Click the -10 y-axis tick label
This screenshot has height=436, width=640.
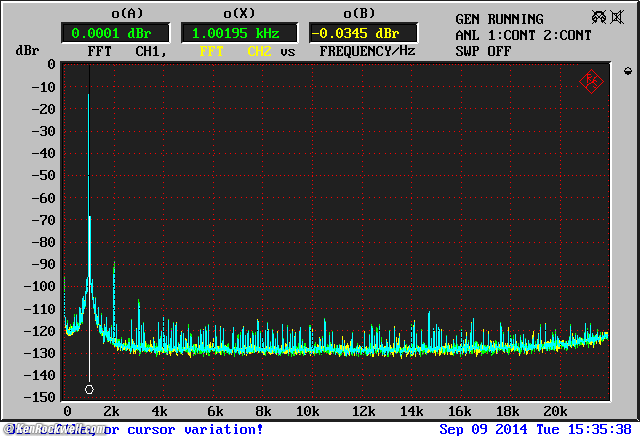[x=43, y=87]
